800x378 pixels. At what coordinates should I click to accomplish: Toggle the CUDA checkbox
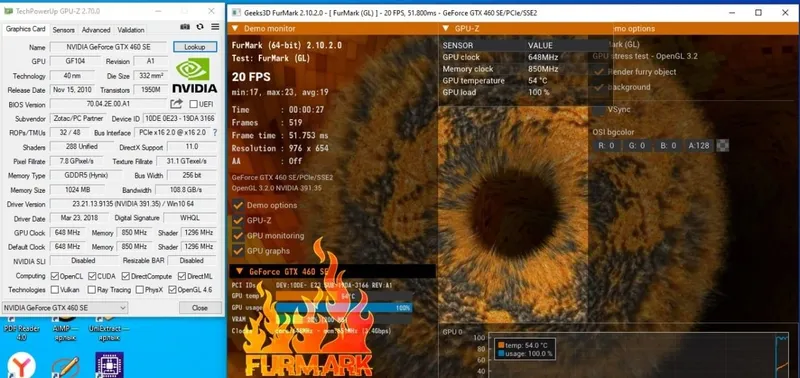92,276
